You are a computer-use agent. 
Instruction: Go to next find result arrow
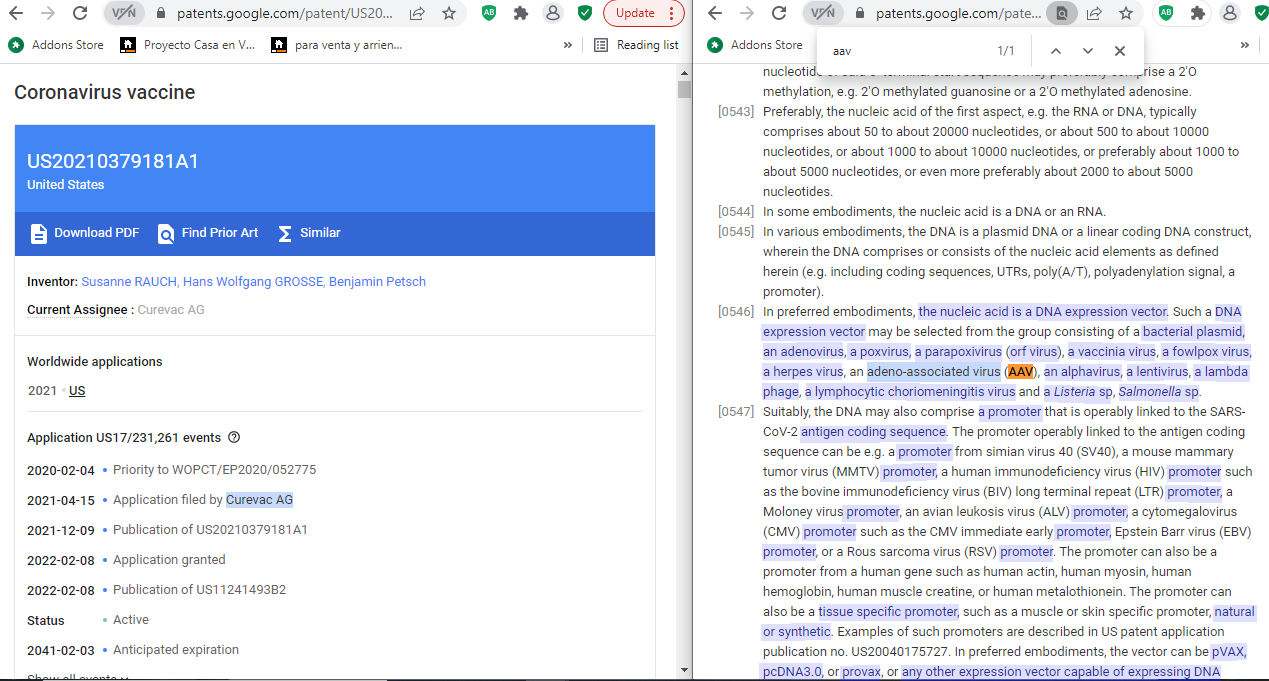(x=1087, y=51)
